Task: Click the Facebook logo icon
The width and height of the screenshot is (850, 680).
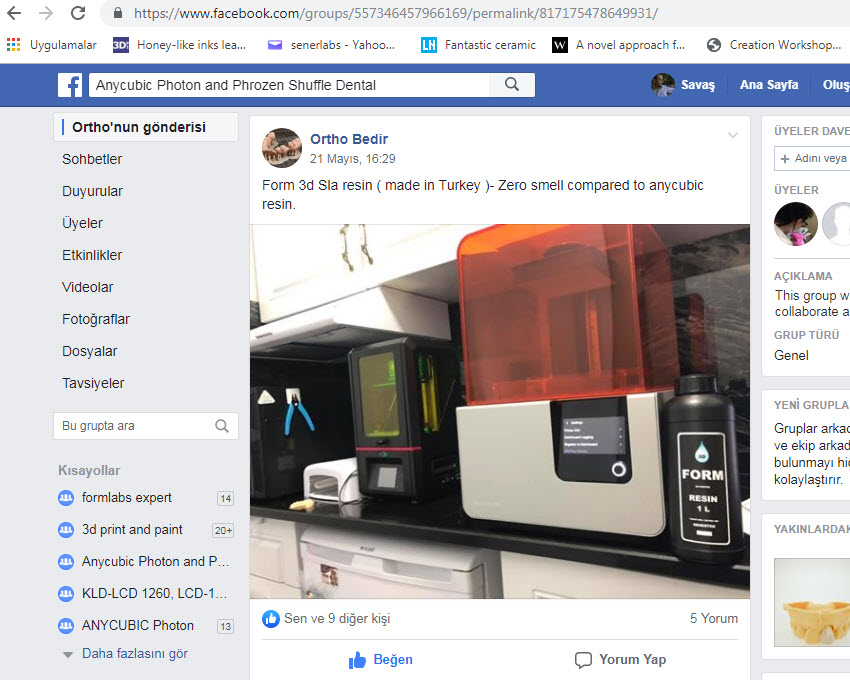Action: click(70, 85)
